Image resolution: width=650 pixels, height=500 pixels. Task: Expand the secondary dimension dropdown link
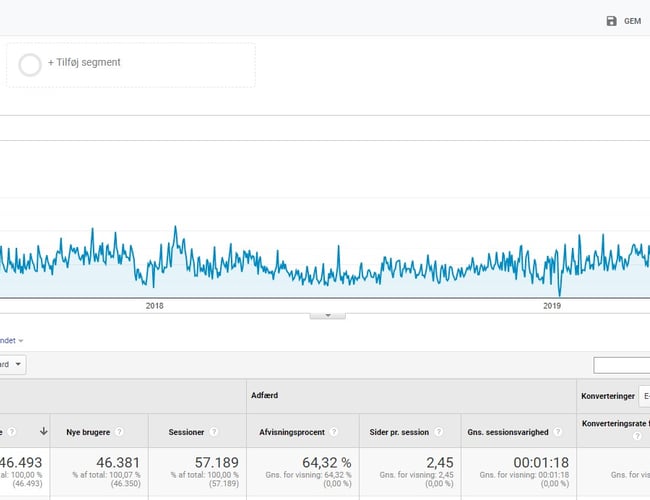[x=12, y=341]
